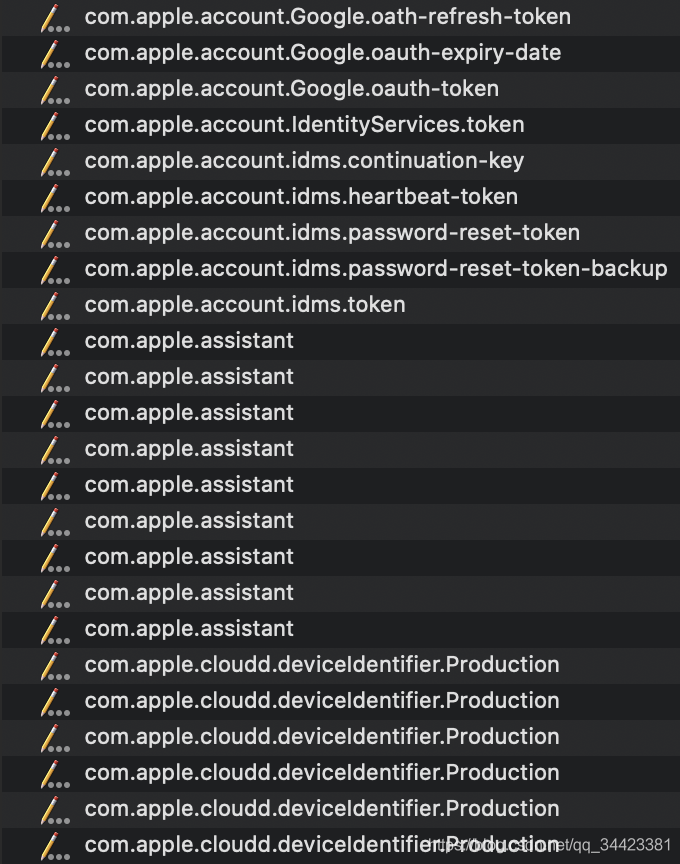
Task: Select the com.apple.account.idms.token row
Action: (341, 305)
